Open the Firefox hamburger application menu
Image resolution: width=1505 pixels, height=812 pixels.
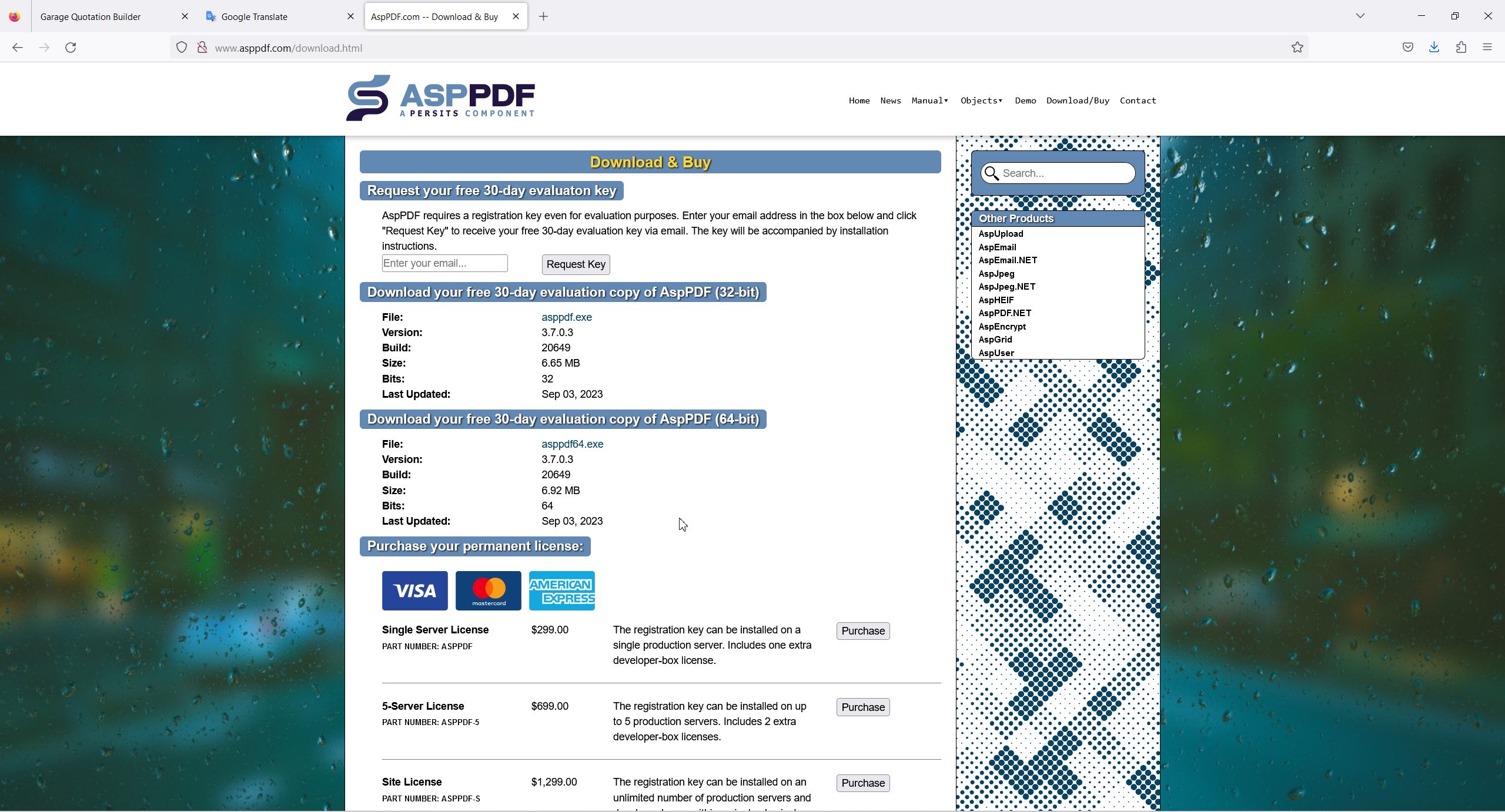[x=1487, y=48]
